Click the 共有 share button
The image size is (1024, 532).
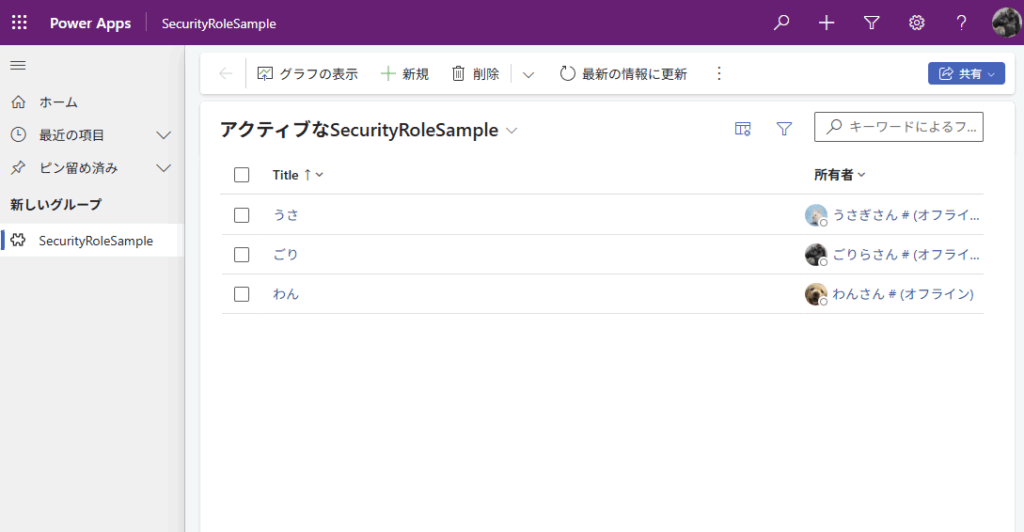[x=966, y=74]
